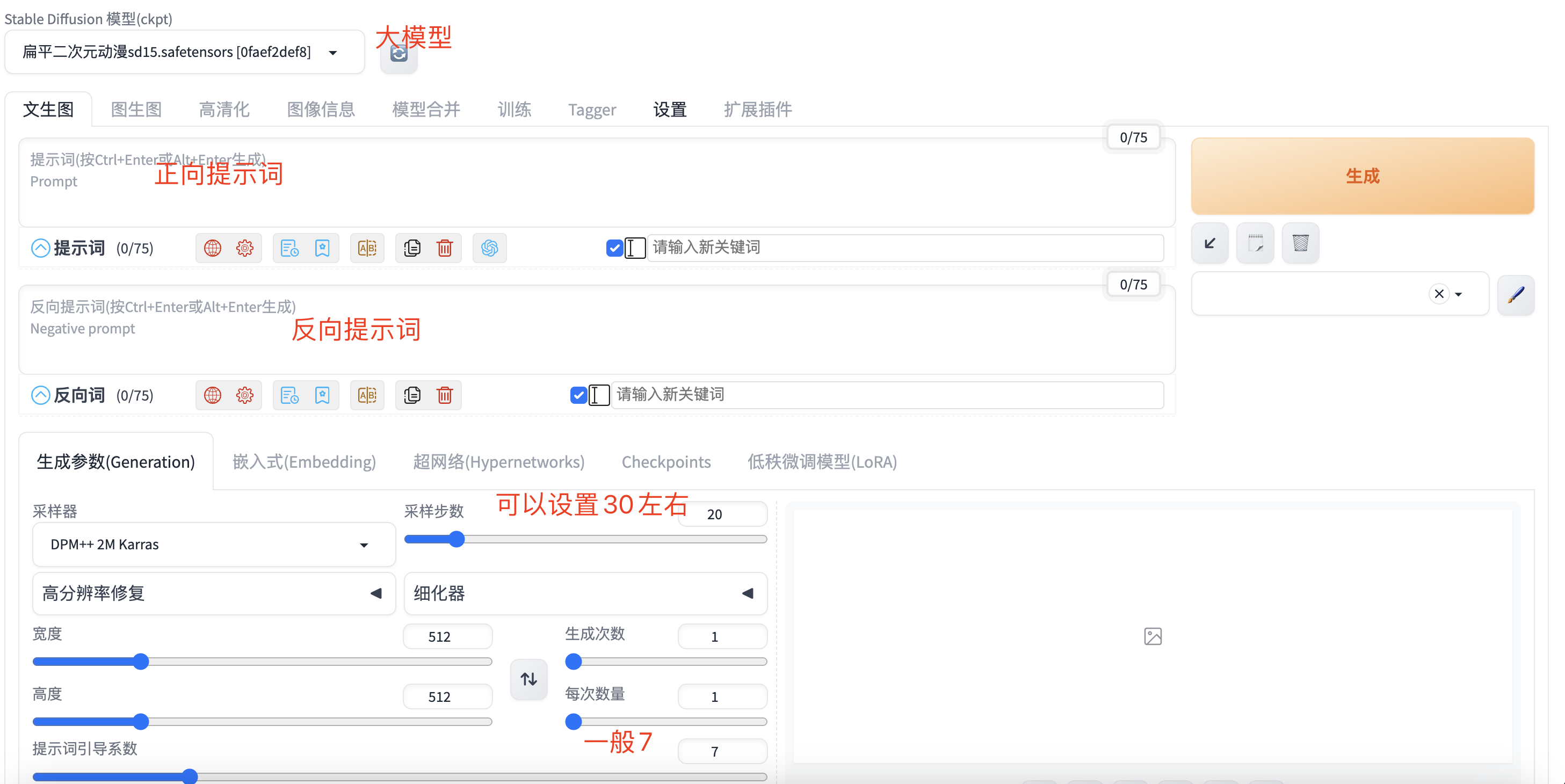Open the 采样器 DPM++ 2M Karras dropdown
Screen dimensions: 1565x784
[x=214, y=545]
